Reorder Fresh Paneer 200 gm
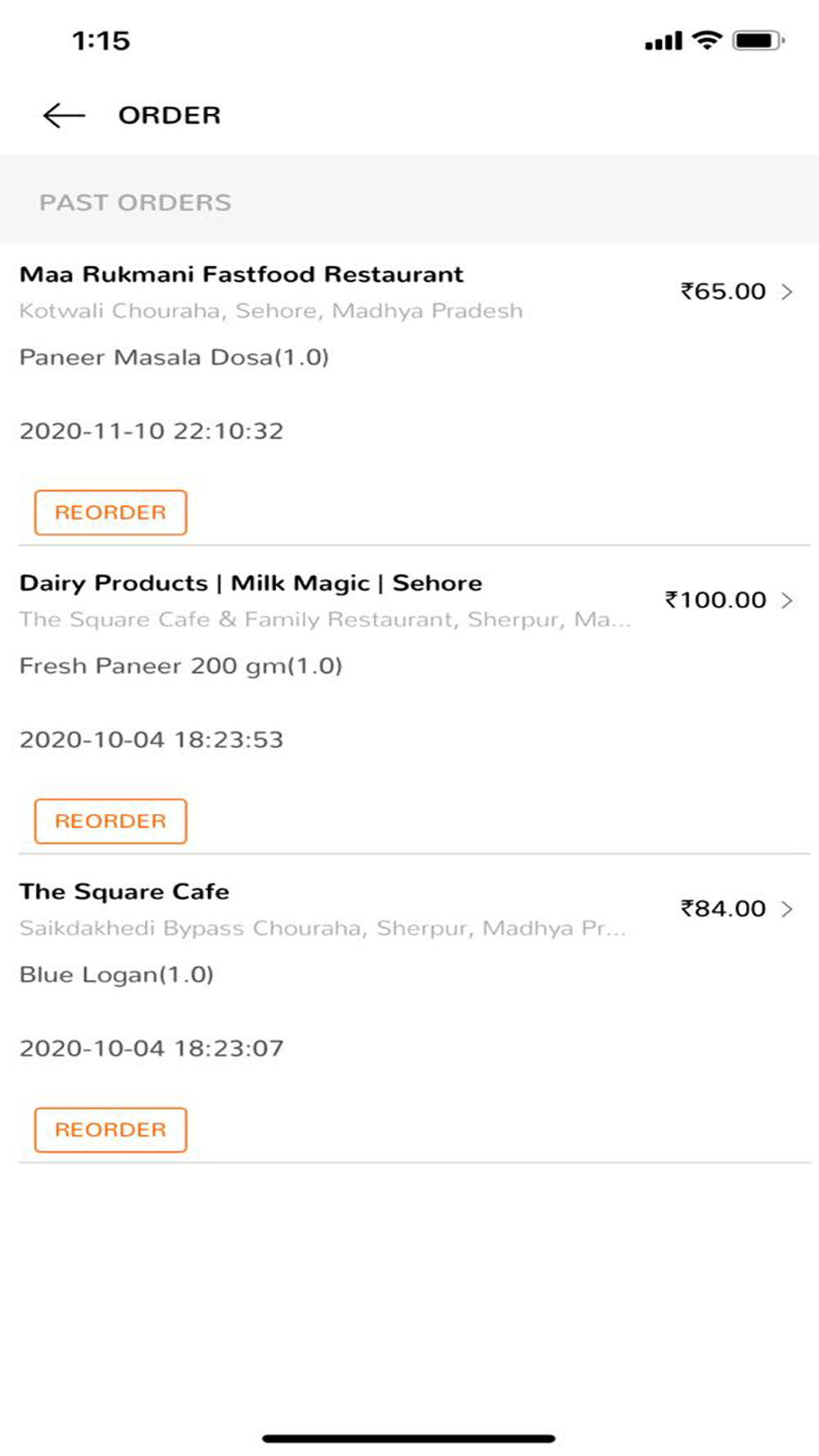The image size is (819, 1456). 111,821
